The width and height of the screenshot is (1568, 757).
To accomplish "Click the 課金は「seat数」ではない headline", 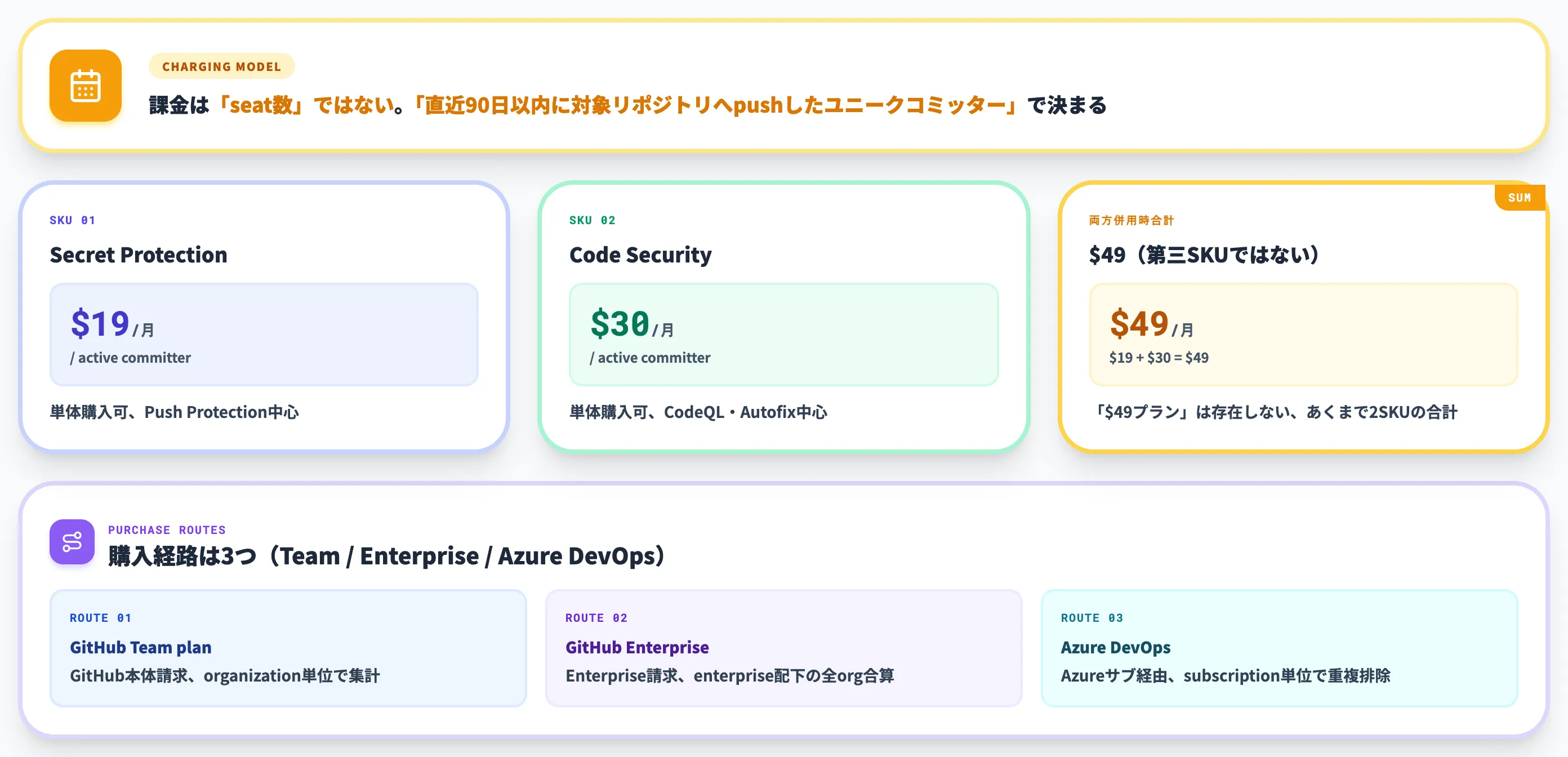I will (x=628, y=105).
